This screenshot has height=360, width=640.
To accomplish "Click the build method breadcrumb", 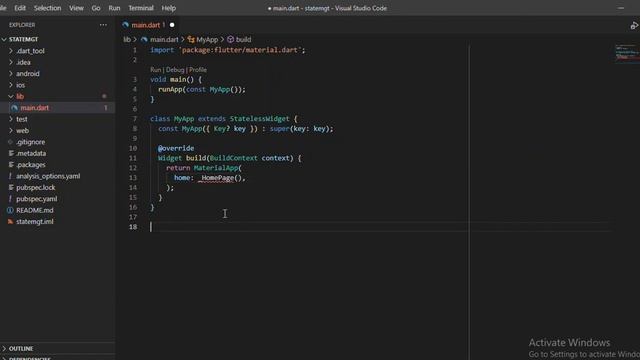I will point(243,40).
